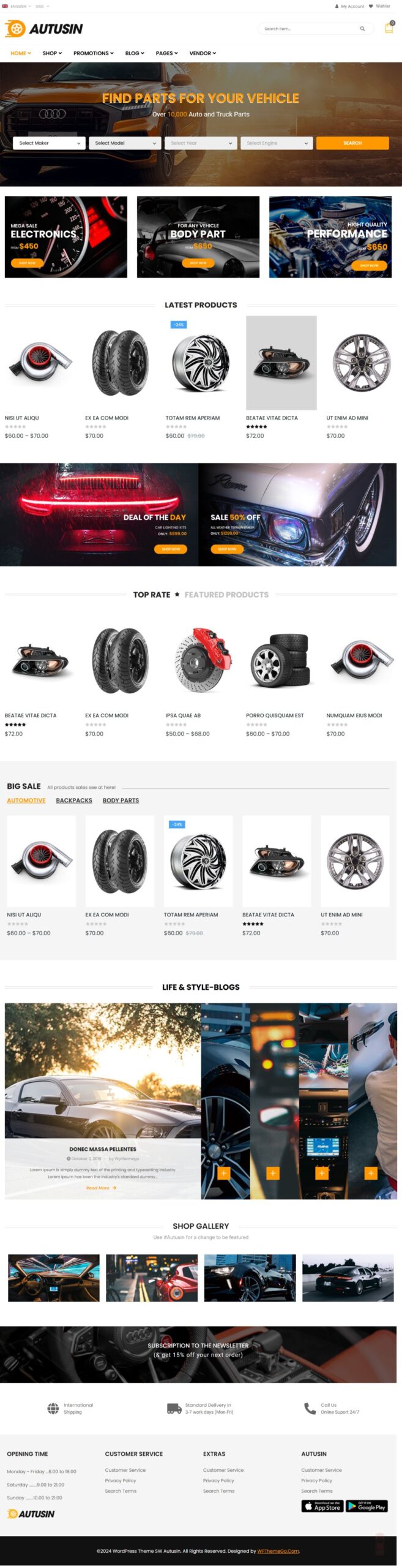Expand the Select Maker dropdown
This screenshot has width=402, height=1568.
[x=49, y=143]
